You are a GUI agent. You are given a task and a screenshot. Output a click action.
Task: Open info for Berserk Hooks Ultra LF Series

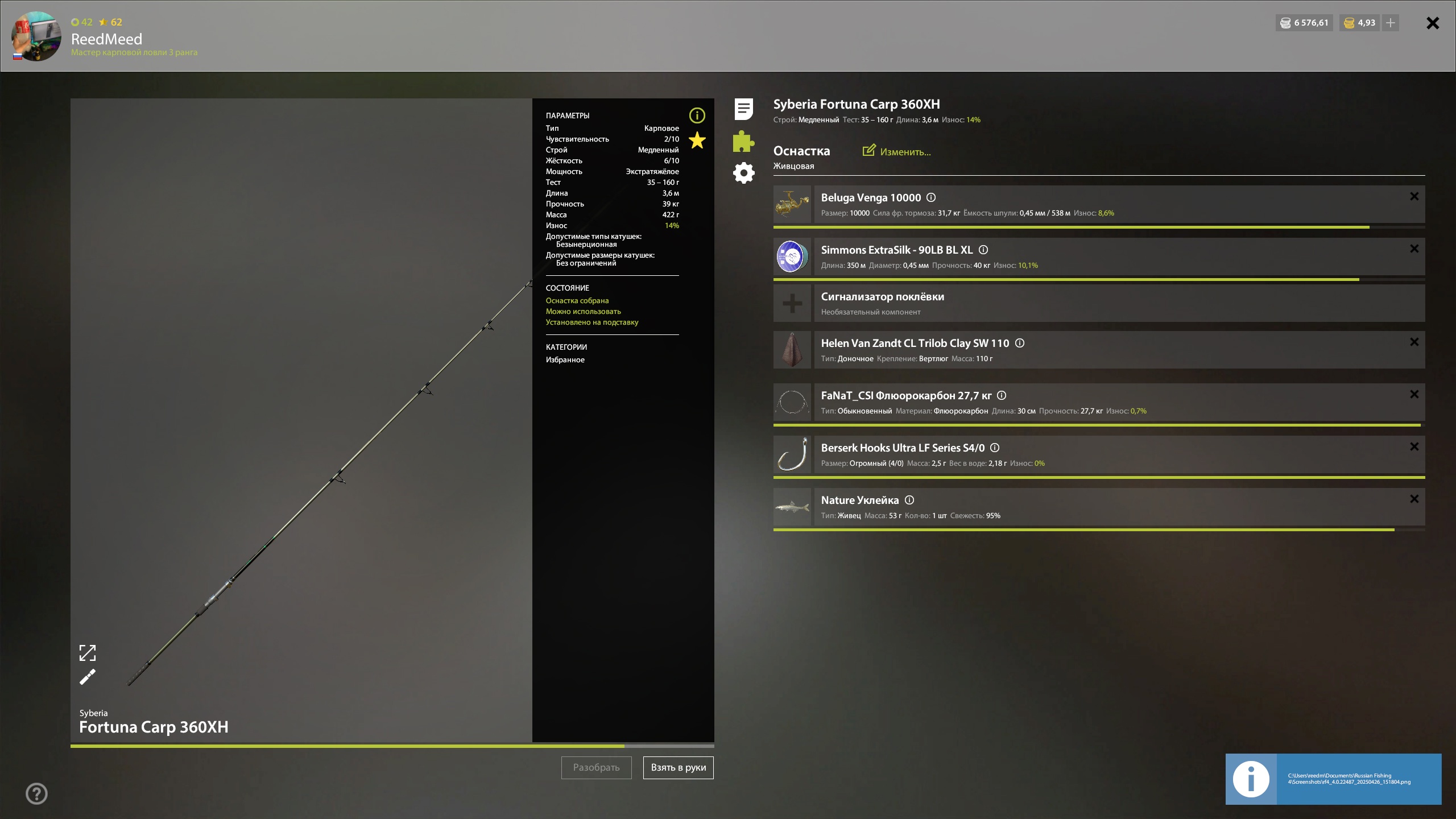click(x=995, y=448)
